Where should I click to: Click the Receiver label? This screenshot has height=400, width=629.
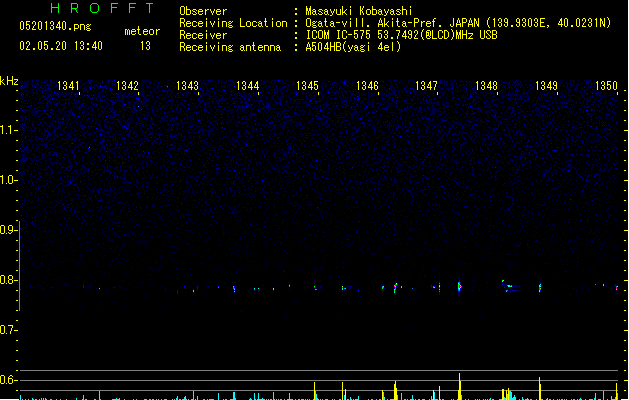[x=203, y=35]
